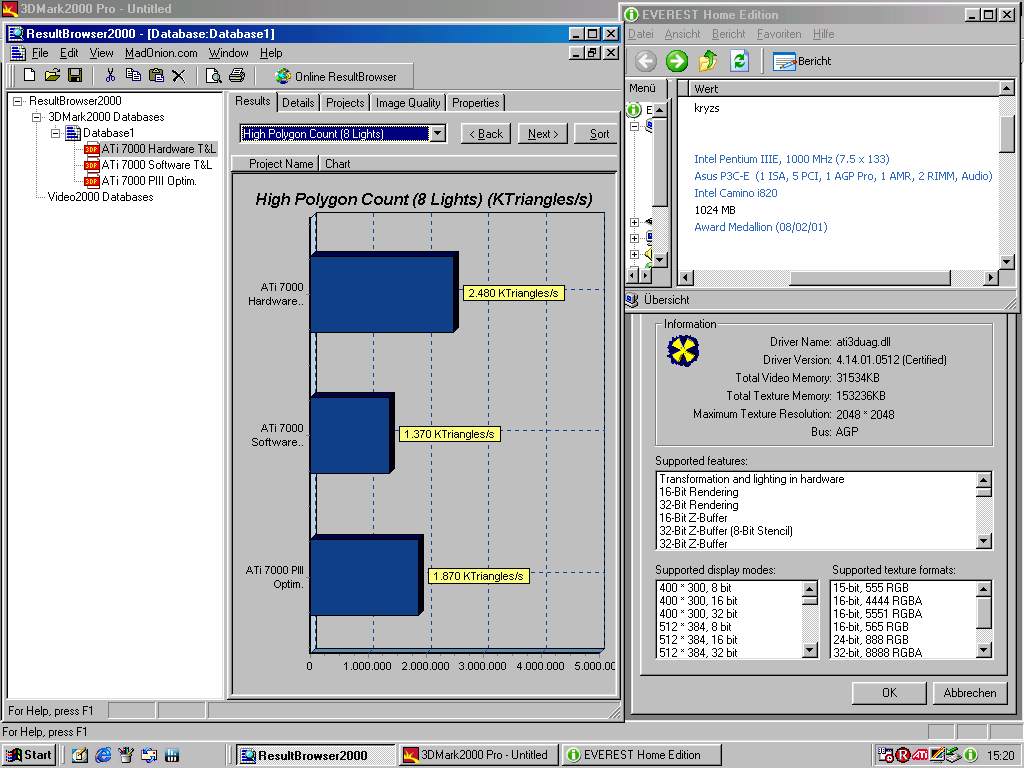Click the grey Back arrow in EVEREST toolbar

(x=645, y=61)
